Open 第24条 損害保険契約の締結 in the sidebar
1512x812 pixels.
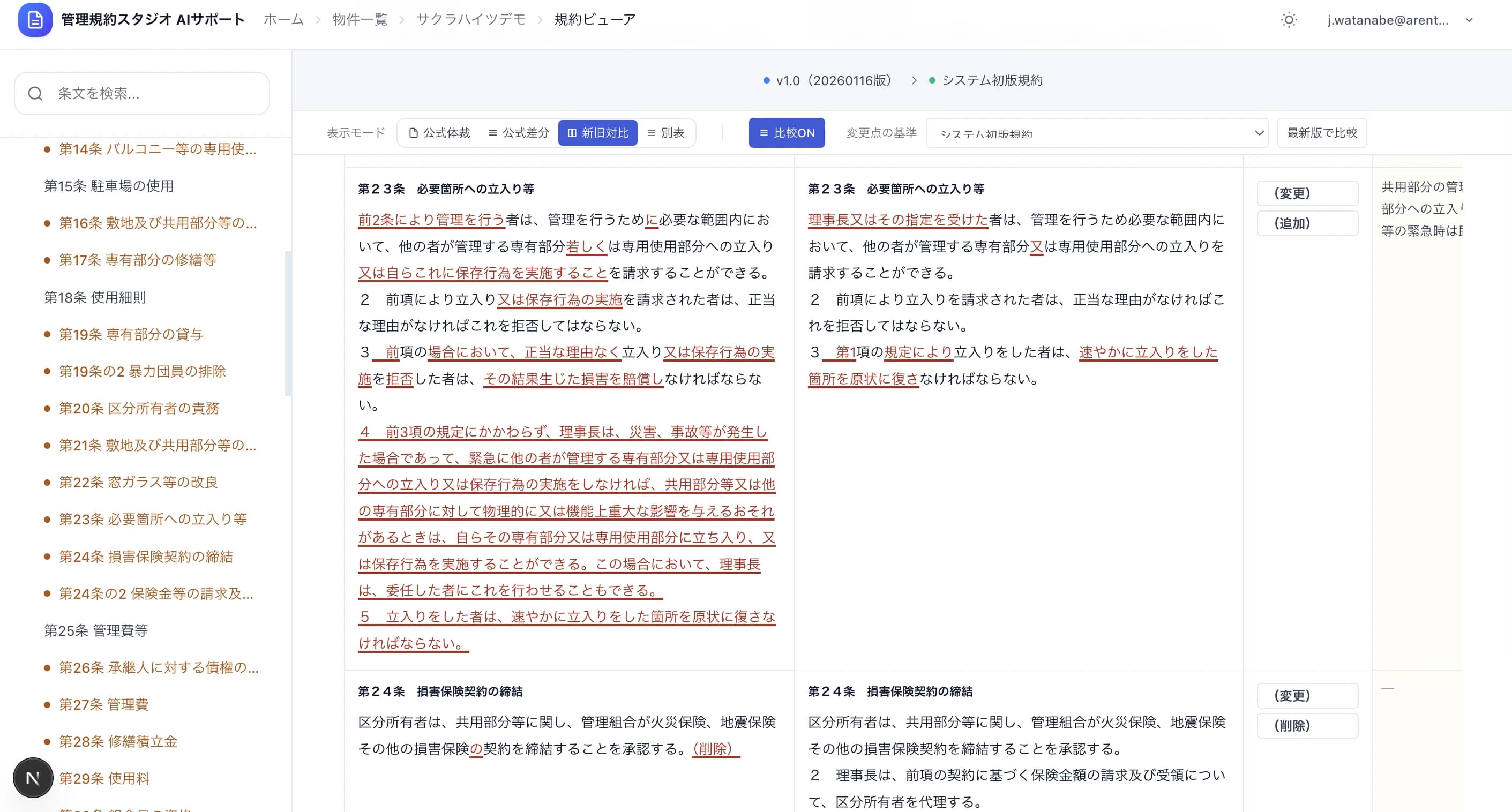147,557
